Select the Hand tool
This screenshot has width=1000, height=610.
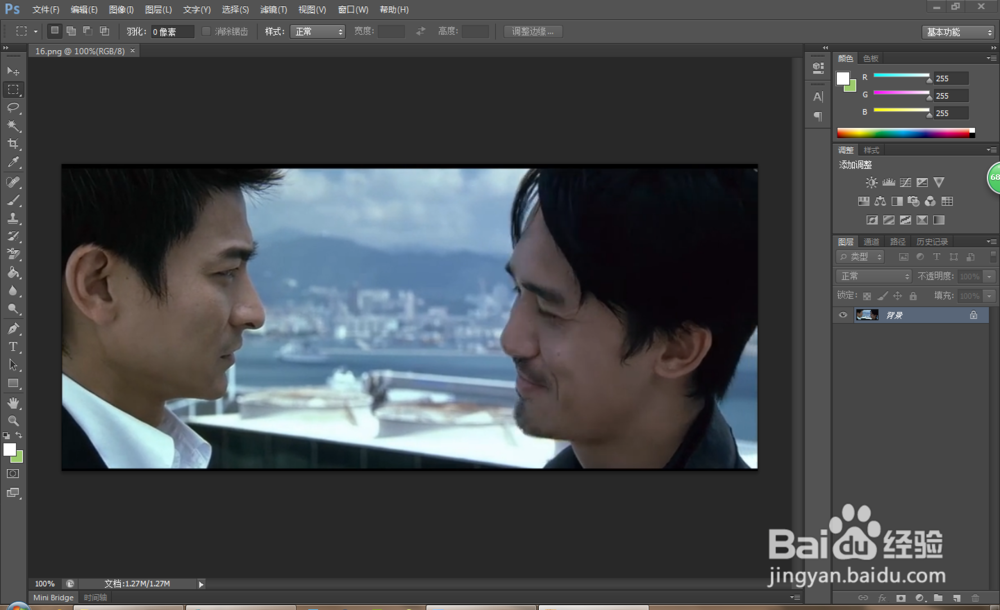13,403
